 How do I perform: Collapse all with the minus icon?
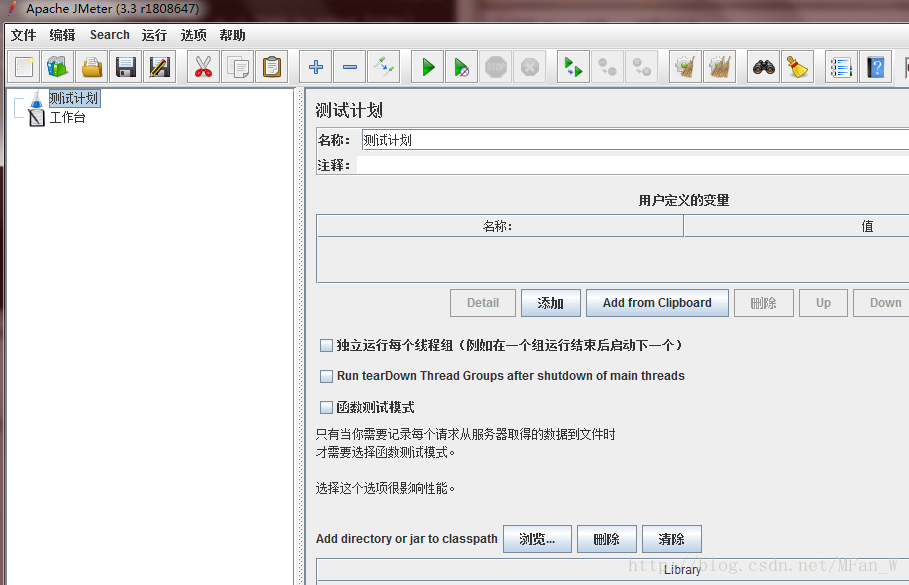click(x=350, y=67)
